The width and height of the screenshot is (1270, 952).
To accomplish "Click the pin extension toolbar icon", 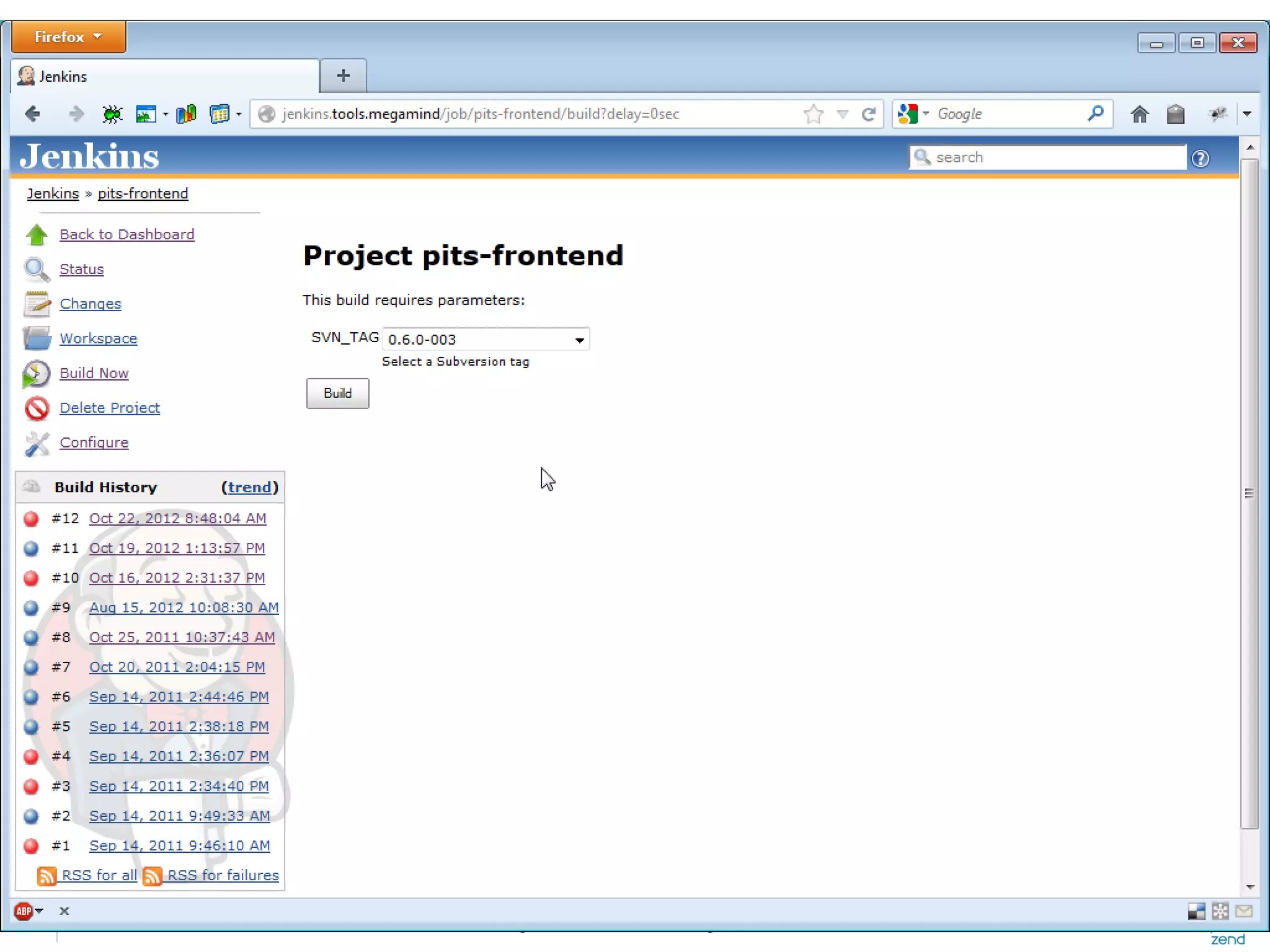I will click(x=1218, y=114).
